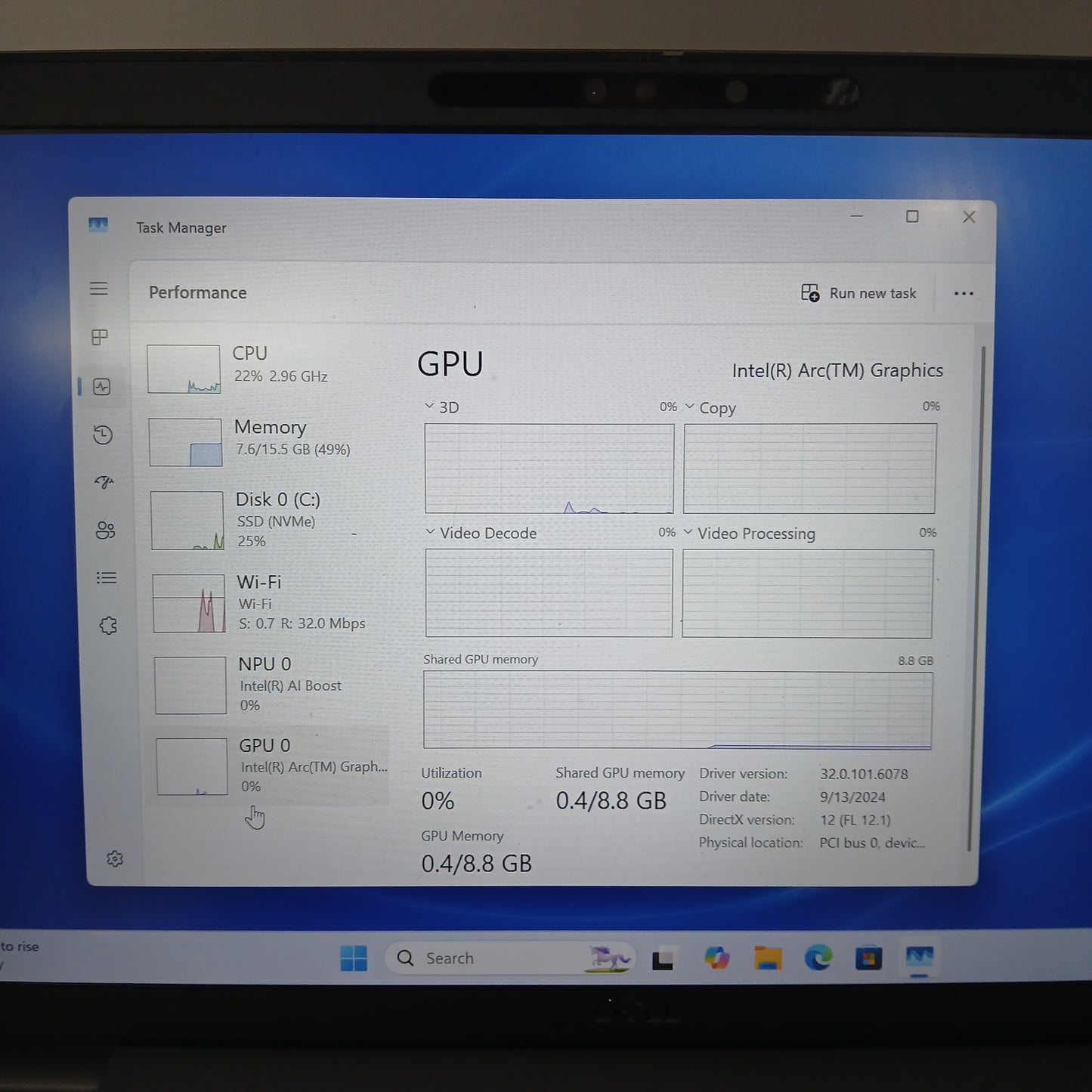
Task: Click the Performance page title
Action: point(198,292)
